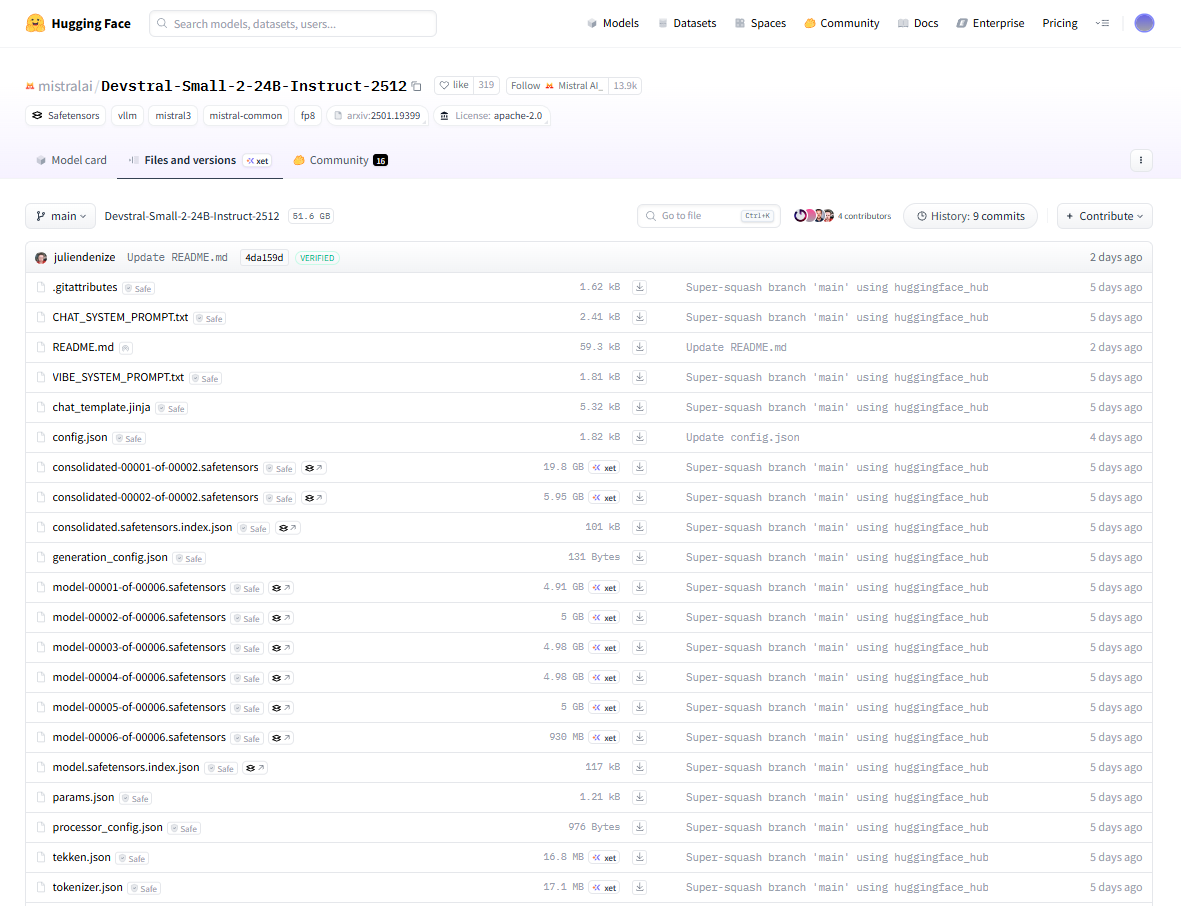Download VIBE_SYSTEM_PROMPT.txt via its download icon

point(639,377)
